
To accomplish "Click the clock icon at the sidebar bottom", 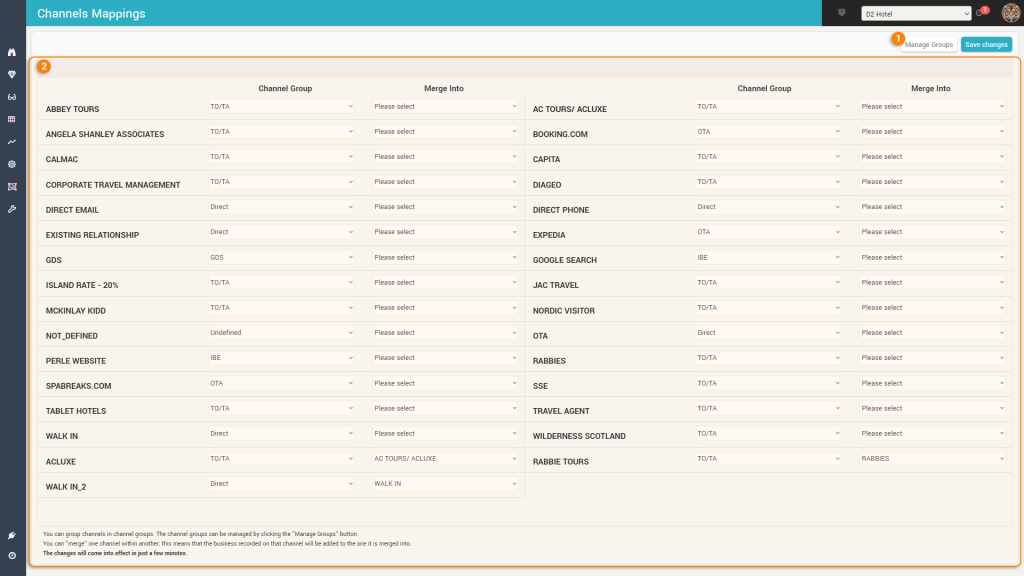I will pyautogui.click(x=12, y=556).
